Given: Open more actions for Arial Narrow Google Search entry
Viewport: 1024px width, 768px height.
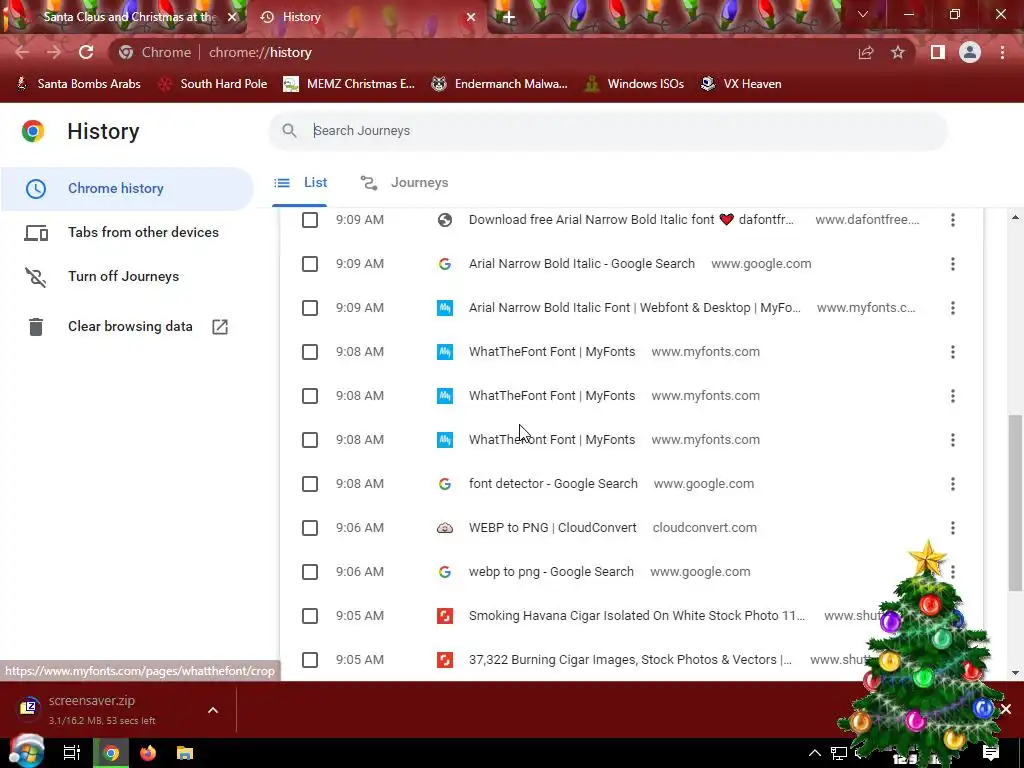Looking at the screenshot, I should tap(953, 264).
